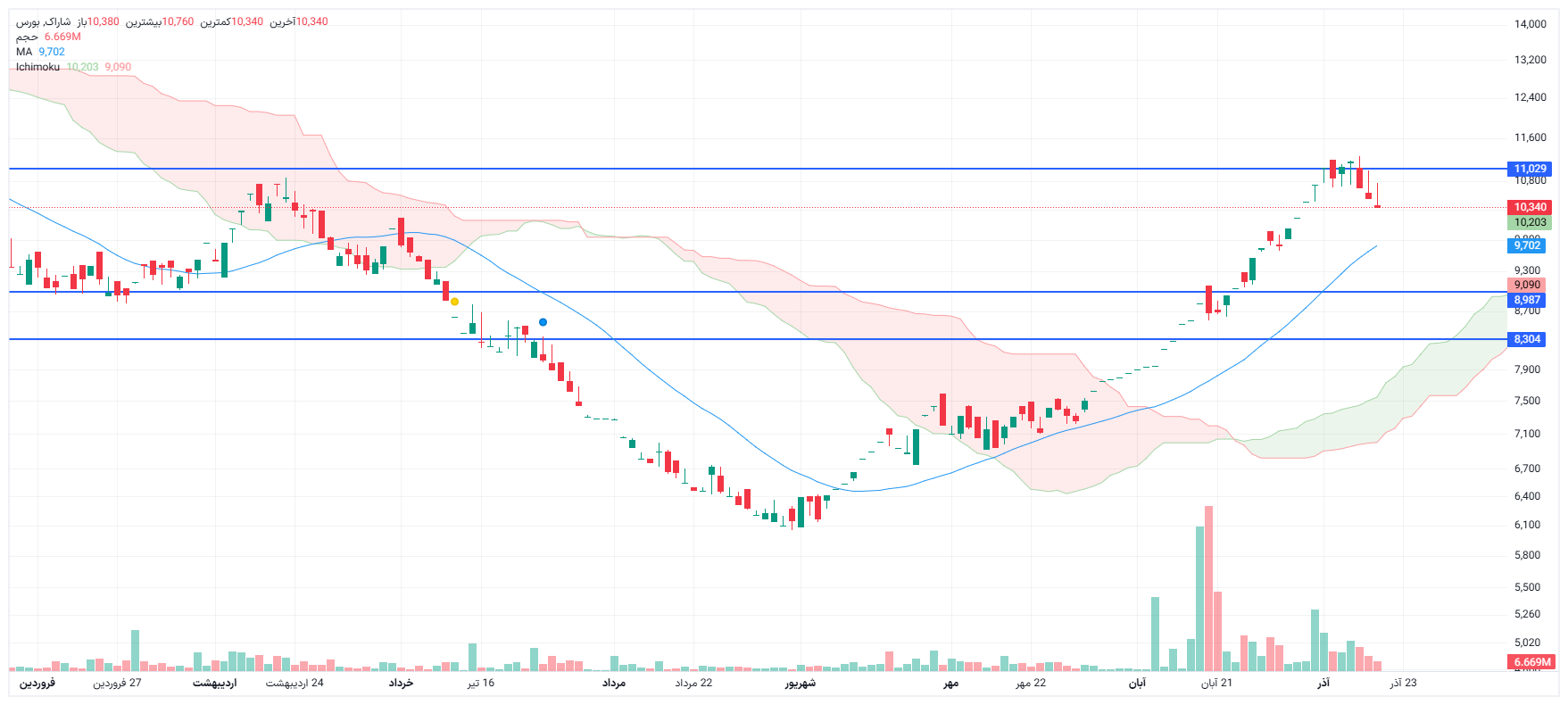This screenshot has width=1568, height=705.
Task: Click the pink 9,090 Ichimoku axis label
Action: (x=1527, y=285)
